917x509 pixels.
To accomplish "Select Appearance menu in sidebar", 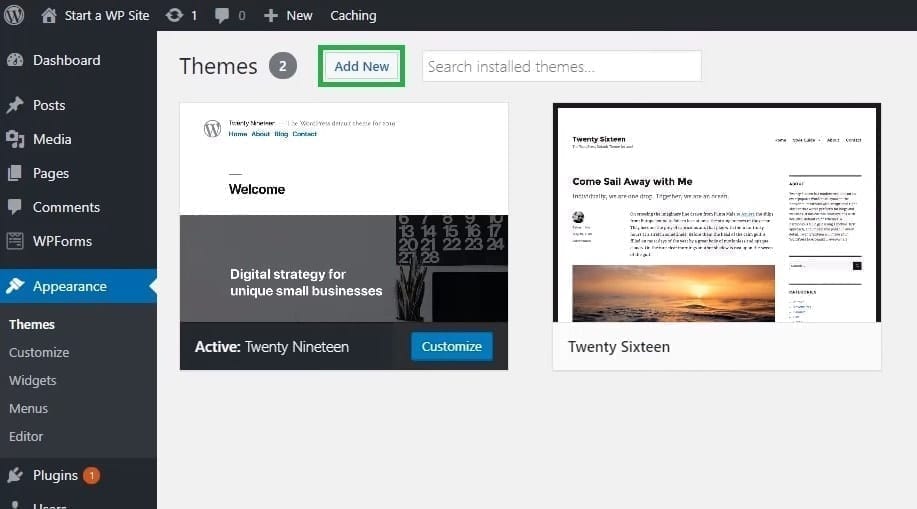I will pos(70,286).
